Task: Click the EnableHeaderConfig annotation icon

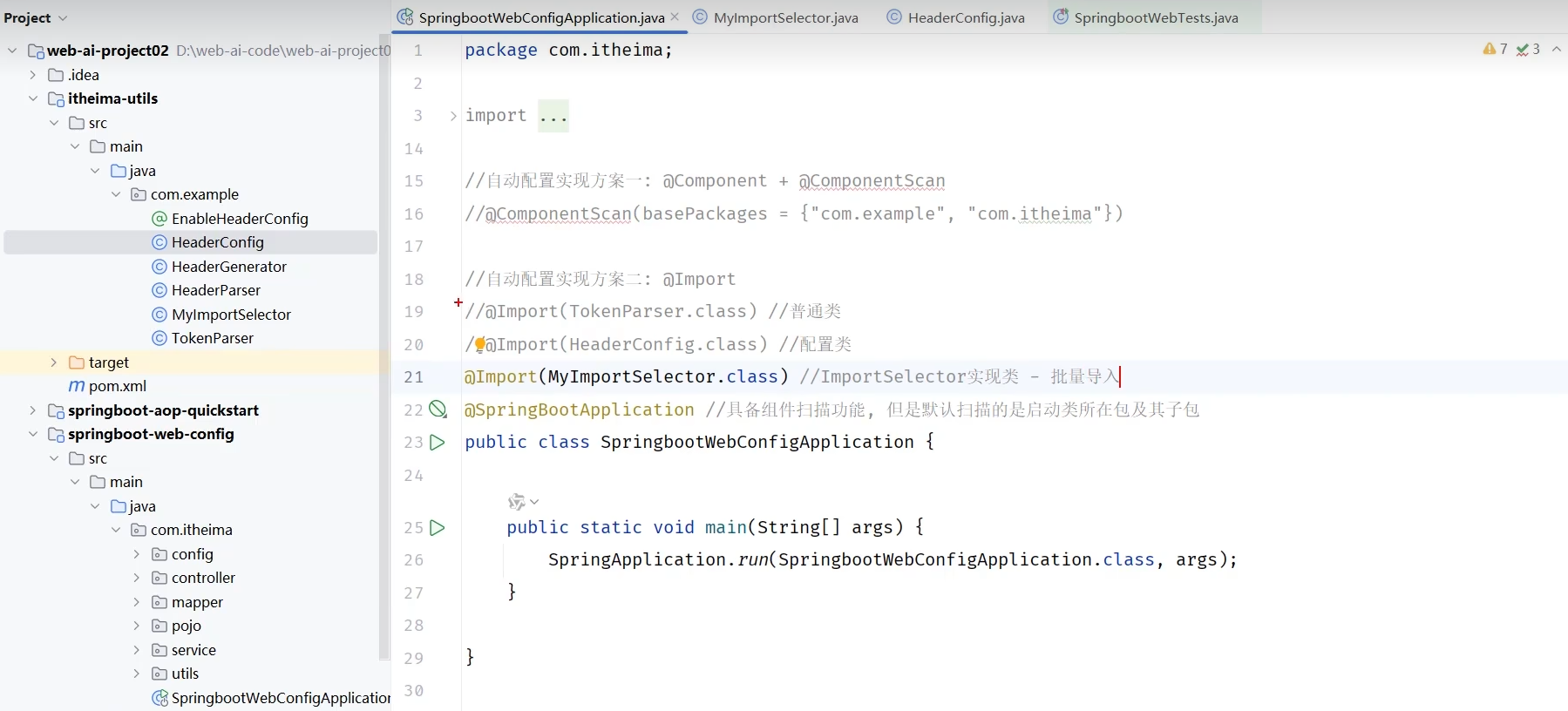Action: 160,219
